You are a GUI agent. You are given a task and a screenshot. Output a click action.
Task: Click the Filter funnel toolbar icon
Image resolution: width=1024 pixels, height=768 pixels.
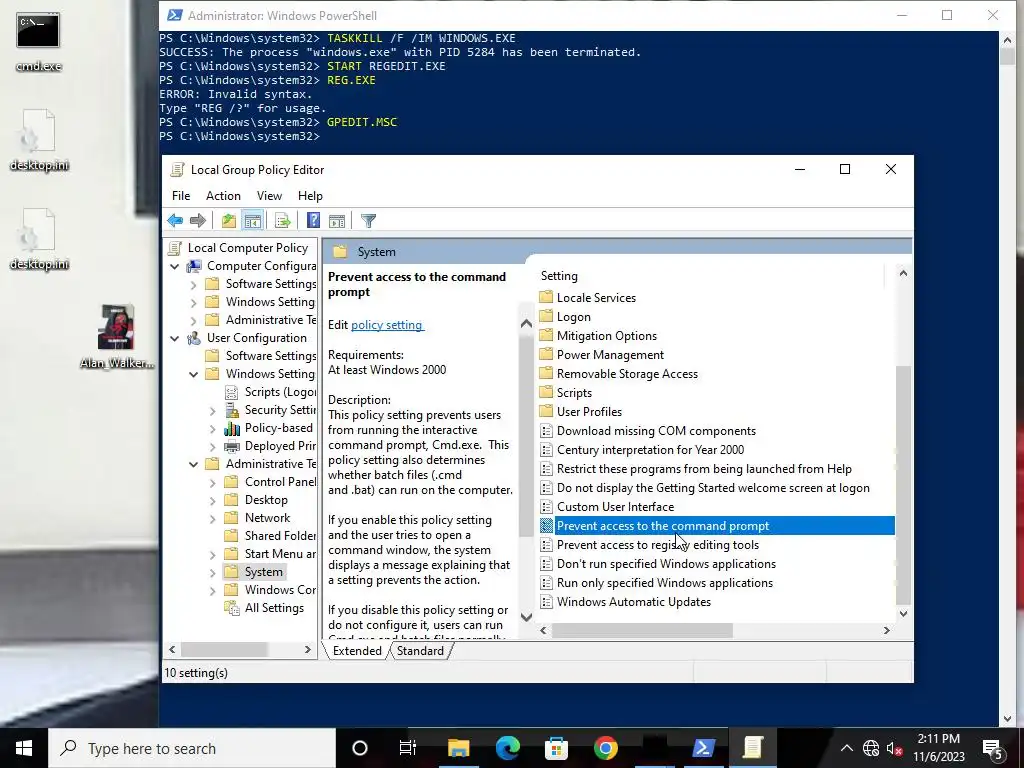click(368, 221)
